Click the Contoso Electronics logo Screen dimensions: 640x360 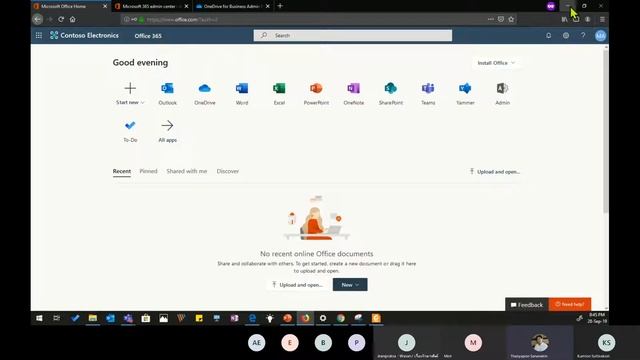point(84,36)
